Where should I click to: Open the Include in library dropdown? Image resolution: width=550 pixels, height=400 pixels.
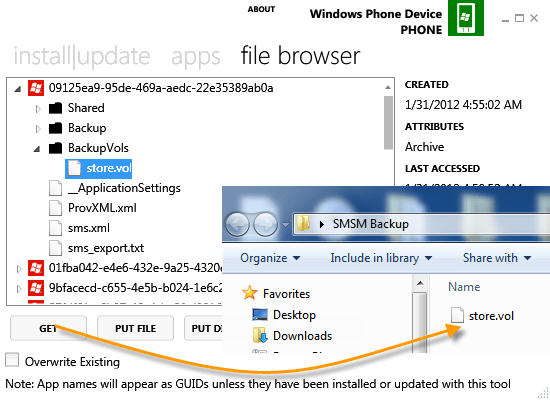pos(381,258)
